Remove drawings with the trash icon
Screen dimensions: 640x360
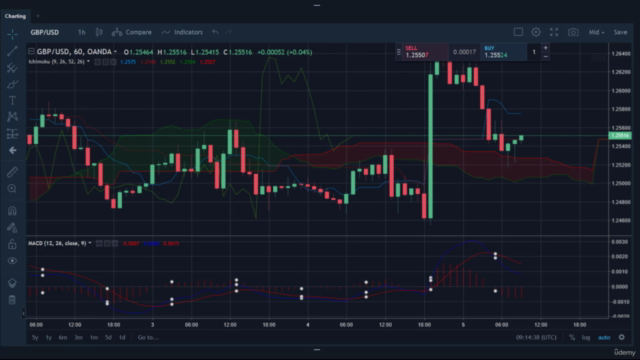click(12, 300)
